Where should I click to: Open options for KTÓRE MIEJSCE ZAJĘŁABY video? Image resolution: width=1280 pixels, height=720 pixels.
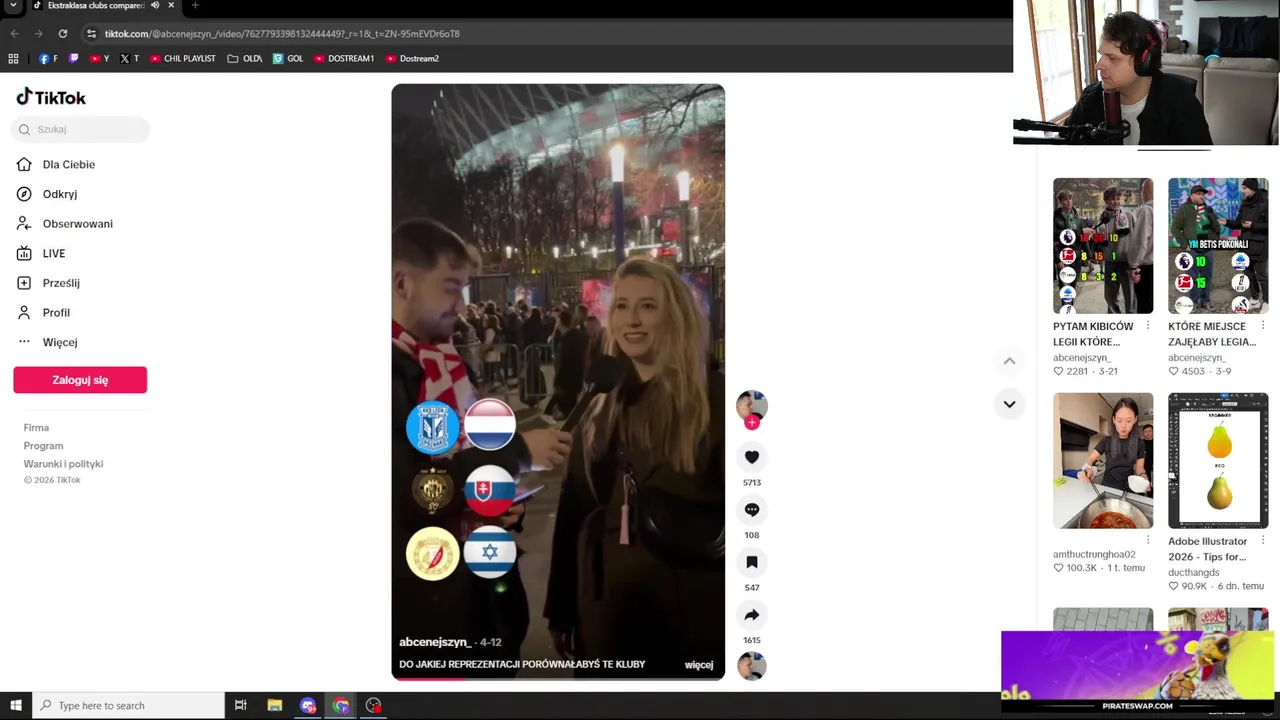coord(1262,326)
